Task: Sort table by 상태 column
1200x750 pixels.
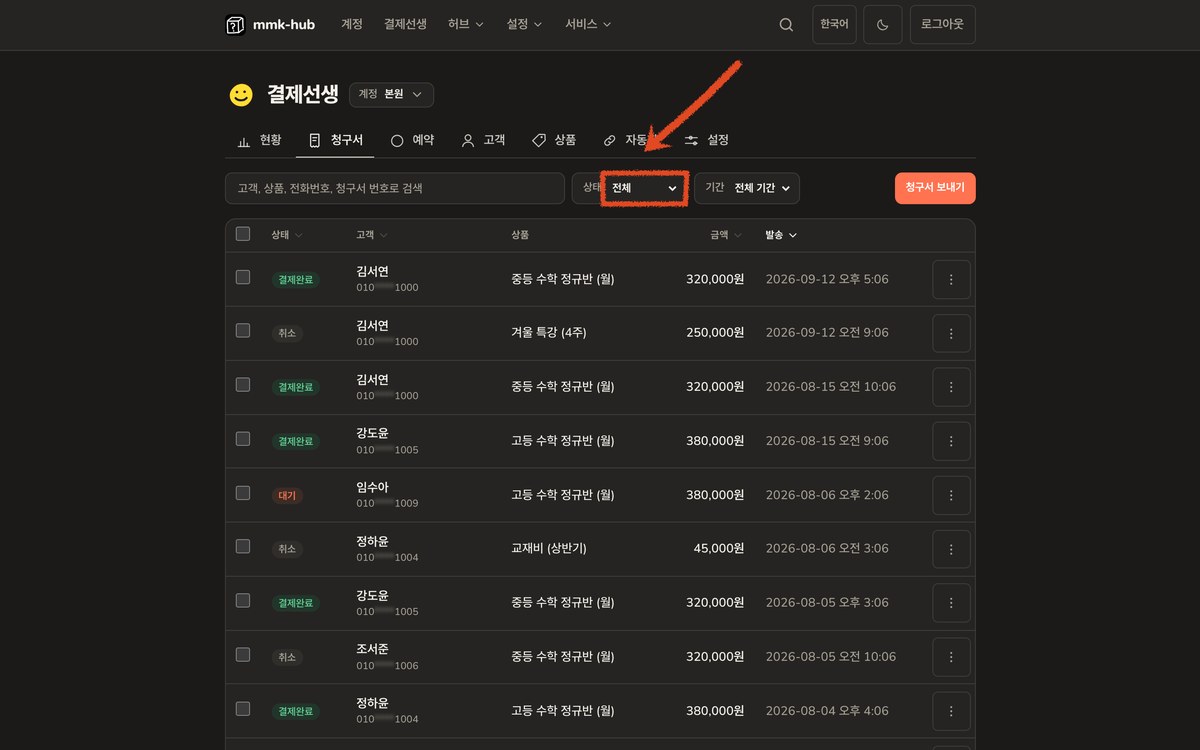Action: tap(287, 235)
